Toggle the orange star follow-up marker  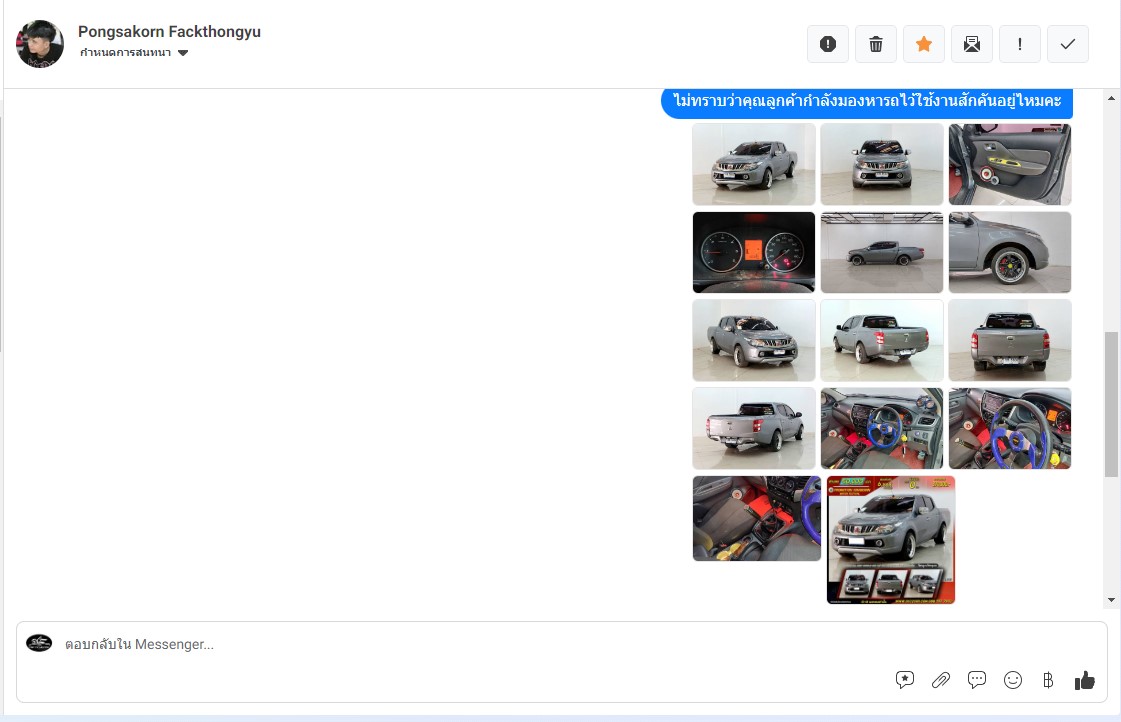click(x=924, y=44)
